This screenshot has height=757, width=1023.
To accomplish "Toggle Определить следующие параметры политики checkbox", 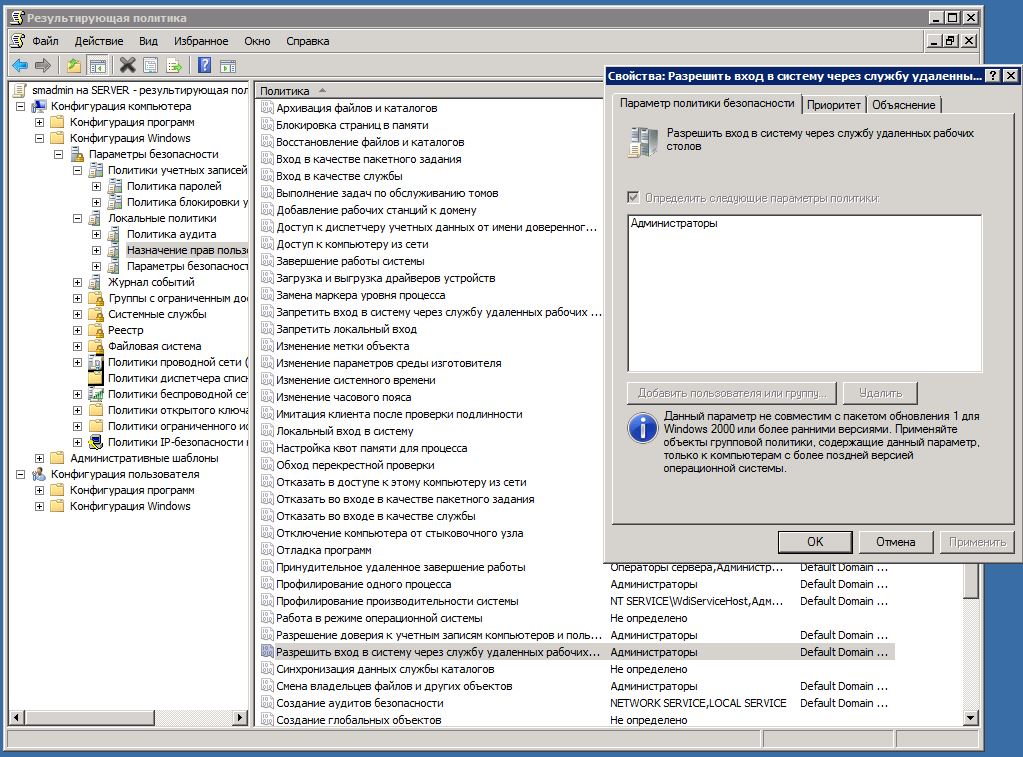I will pyautogui.click(x=633, y=197).
